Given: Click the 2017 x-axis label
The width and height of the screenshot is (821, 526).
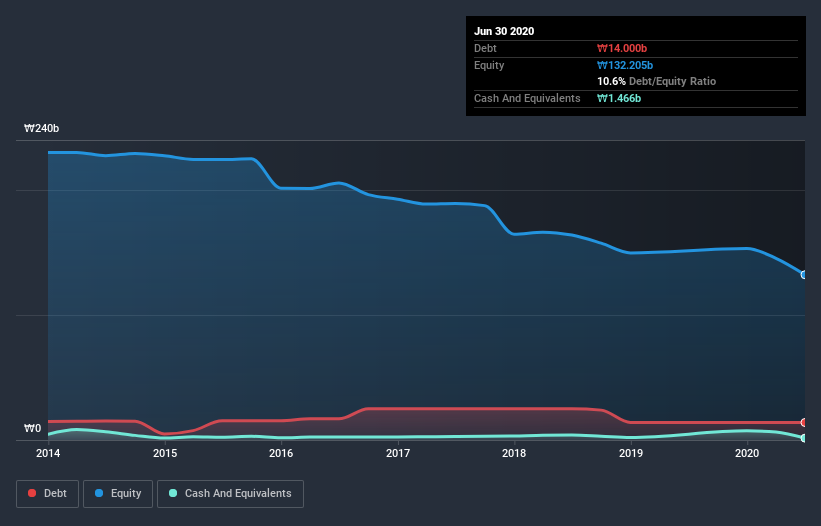Looking at the screenshot, I should coord(398,453).
